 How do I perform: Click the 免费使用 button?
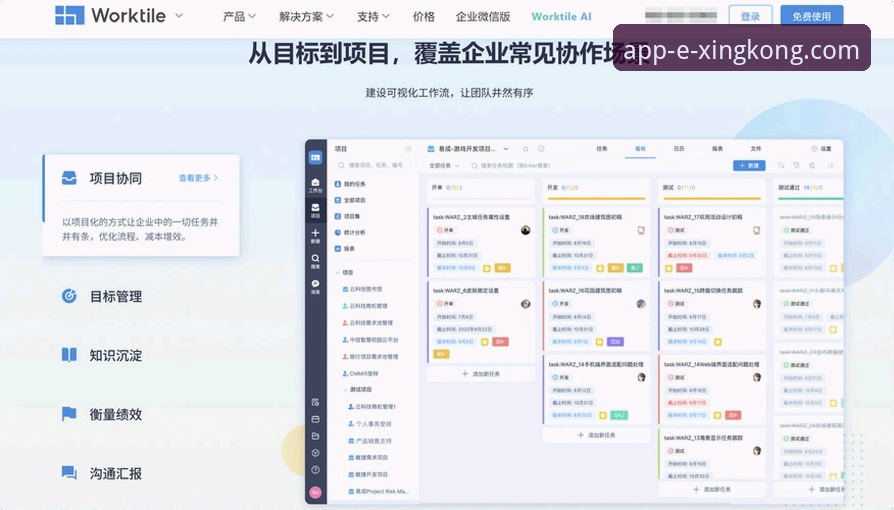point(811,17)
